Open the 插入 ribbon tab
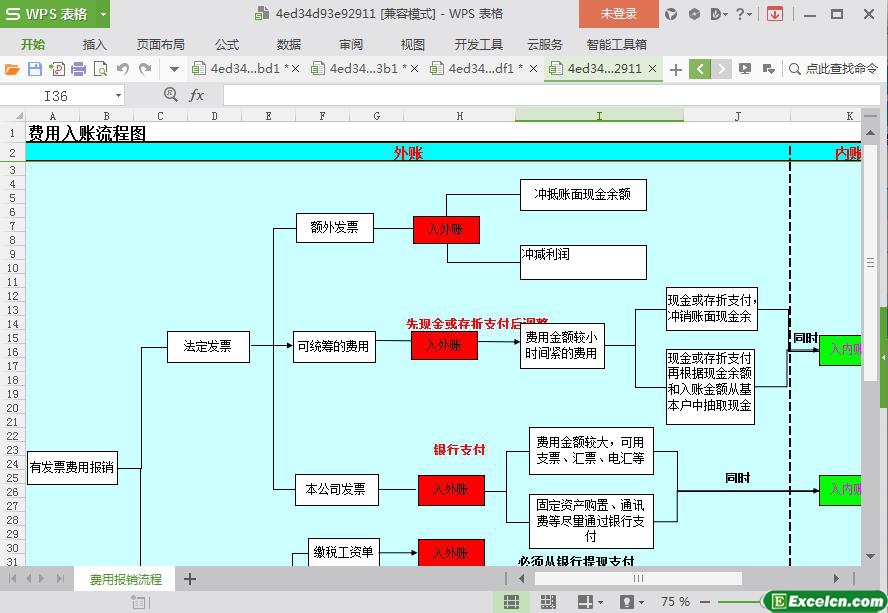Viewport: 888px width, 613px height. coord(94,44)
